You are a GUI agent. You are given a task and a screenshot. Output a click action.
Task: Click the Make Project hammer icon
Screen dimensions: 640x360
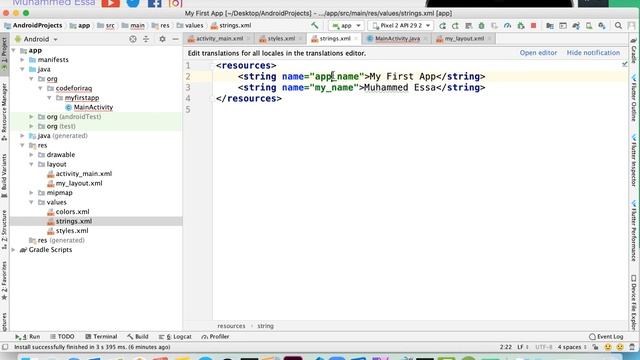coord(314,25)
